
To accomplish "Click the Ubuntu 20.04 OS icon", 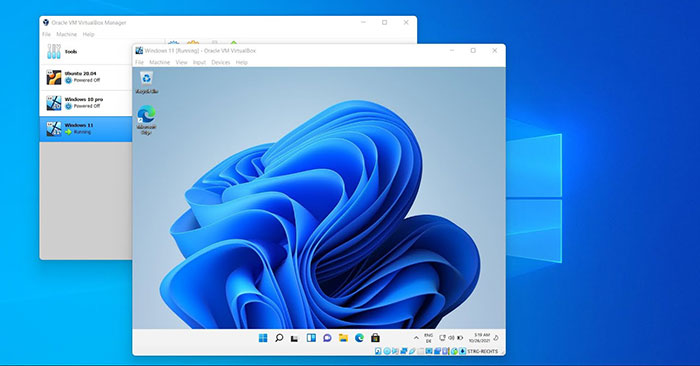I will [54, 77].
